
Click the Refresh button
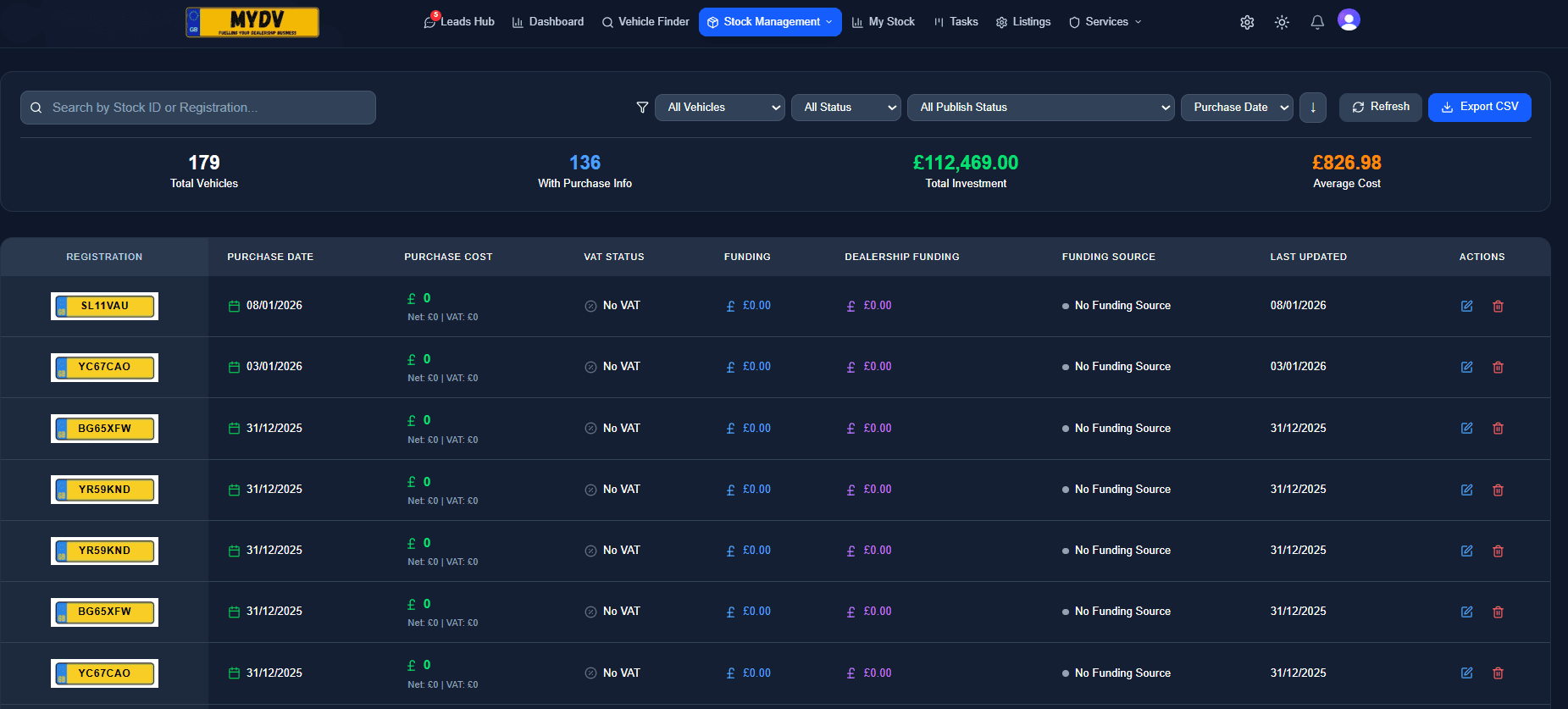tap(1381, 108)
